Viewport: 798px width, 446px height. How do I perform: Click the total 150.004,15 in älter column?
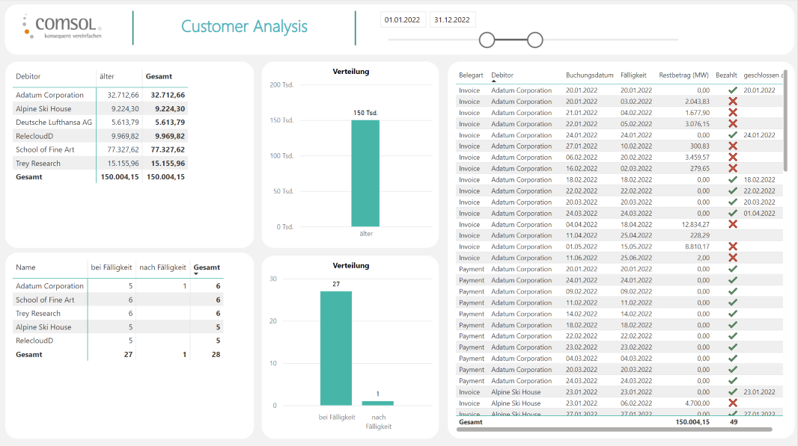pyautogui.click(x=120, y=177)
